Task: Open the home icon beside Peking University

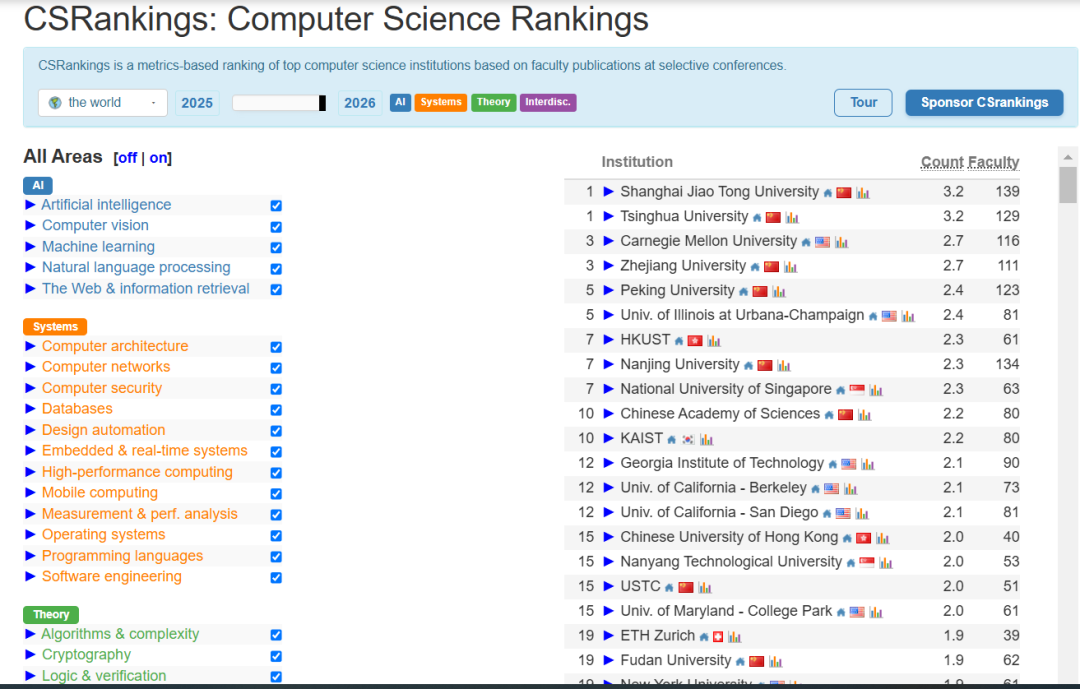Action: pos(743,292)
